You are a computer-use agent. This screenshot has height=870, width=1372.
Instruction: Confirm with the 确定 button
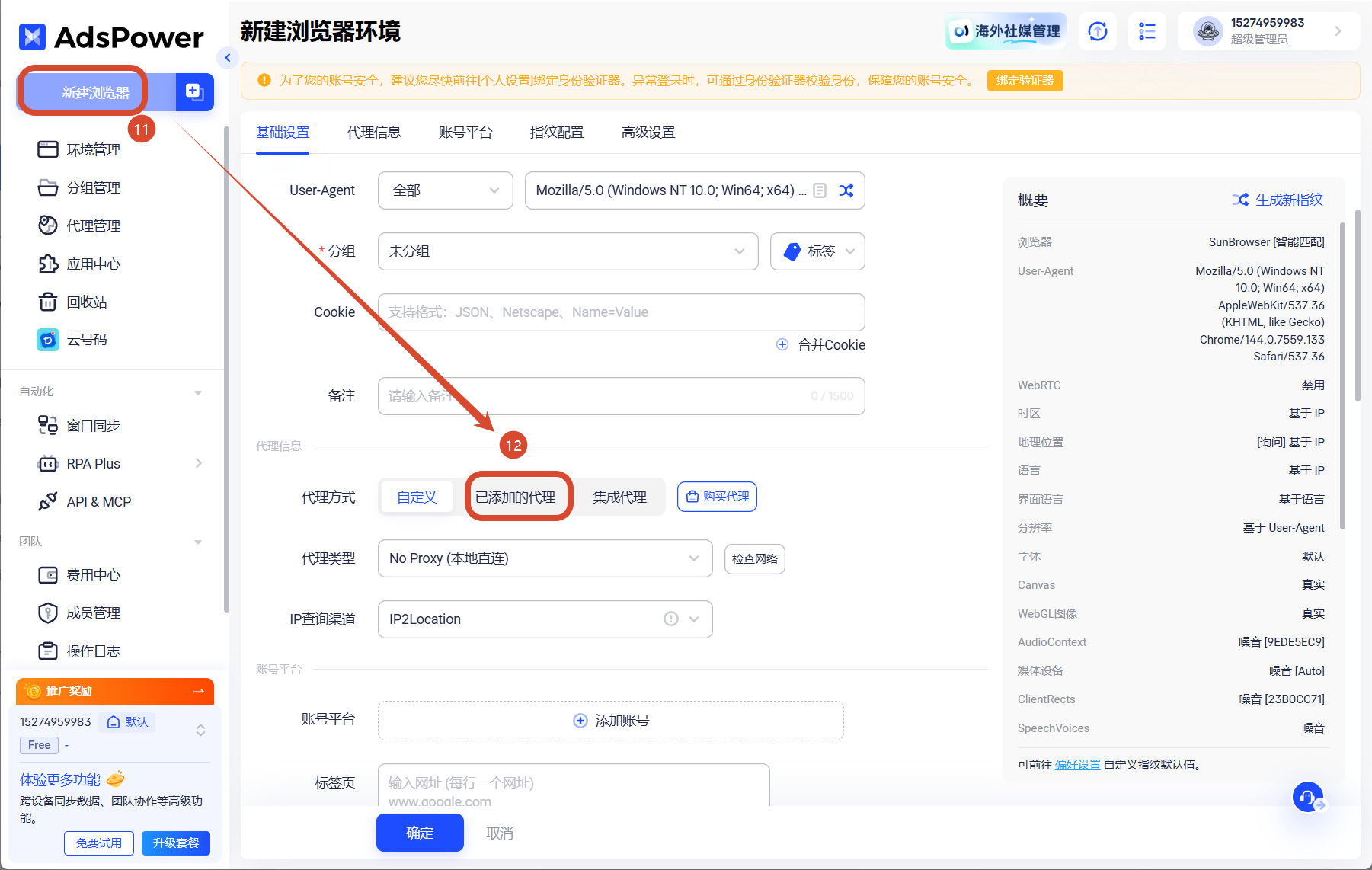click(x=420, y=833)
